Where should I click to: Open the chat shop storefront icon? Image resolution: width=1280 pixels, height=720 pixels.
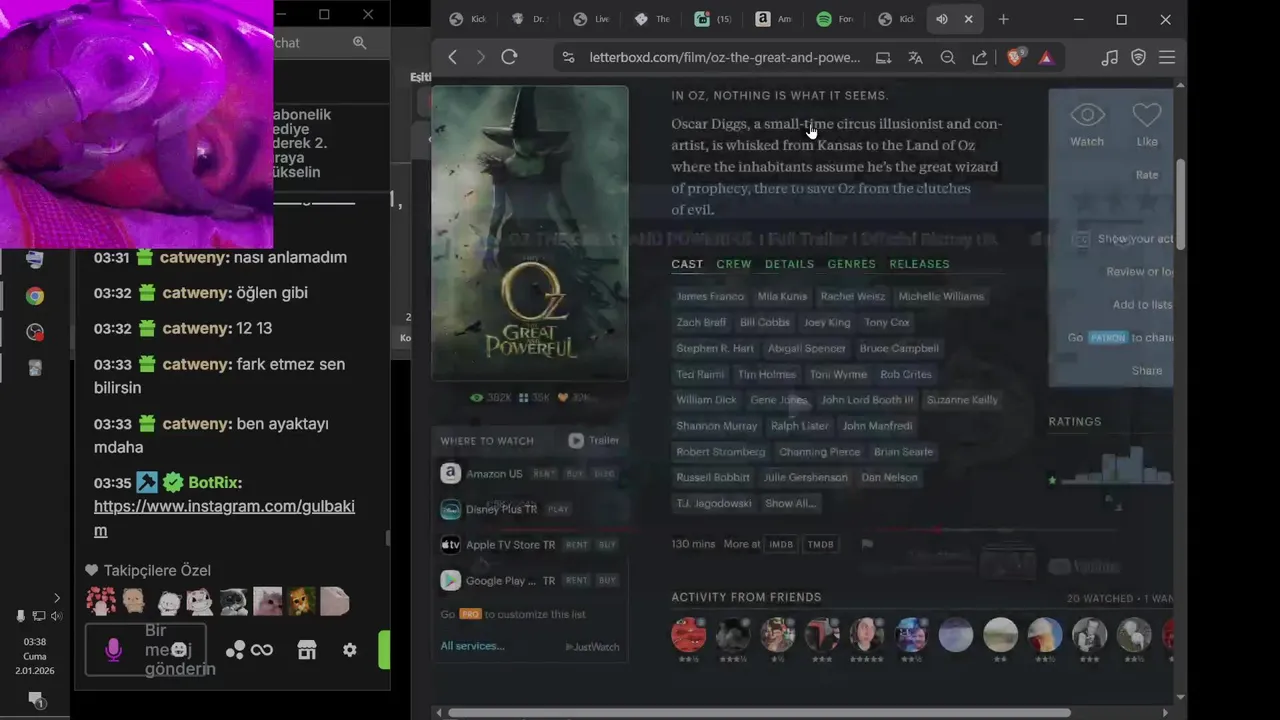coord(307,650)
